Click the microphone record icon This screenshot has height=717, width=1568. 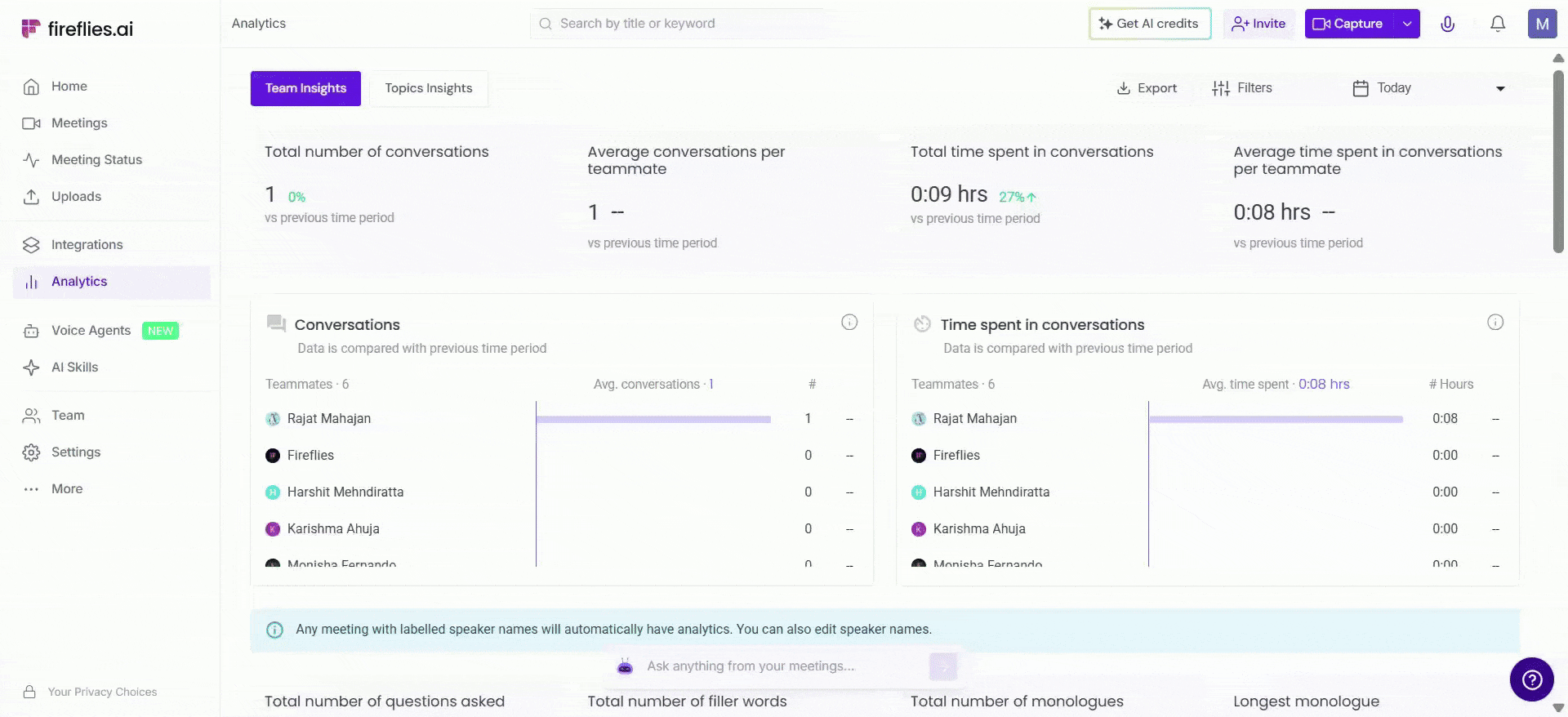pos(1447,24)
